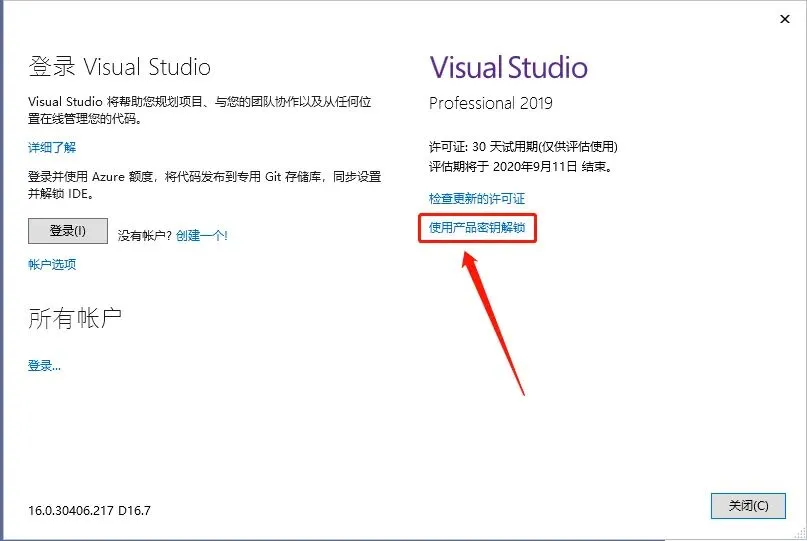Click the 登录(I) sign-in button
The height and width of the screenshot is (541, 807).
(68, 231)
